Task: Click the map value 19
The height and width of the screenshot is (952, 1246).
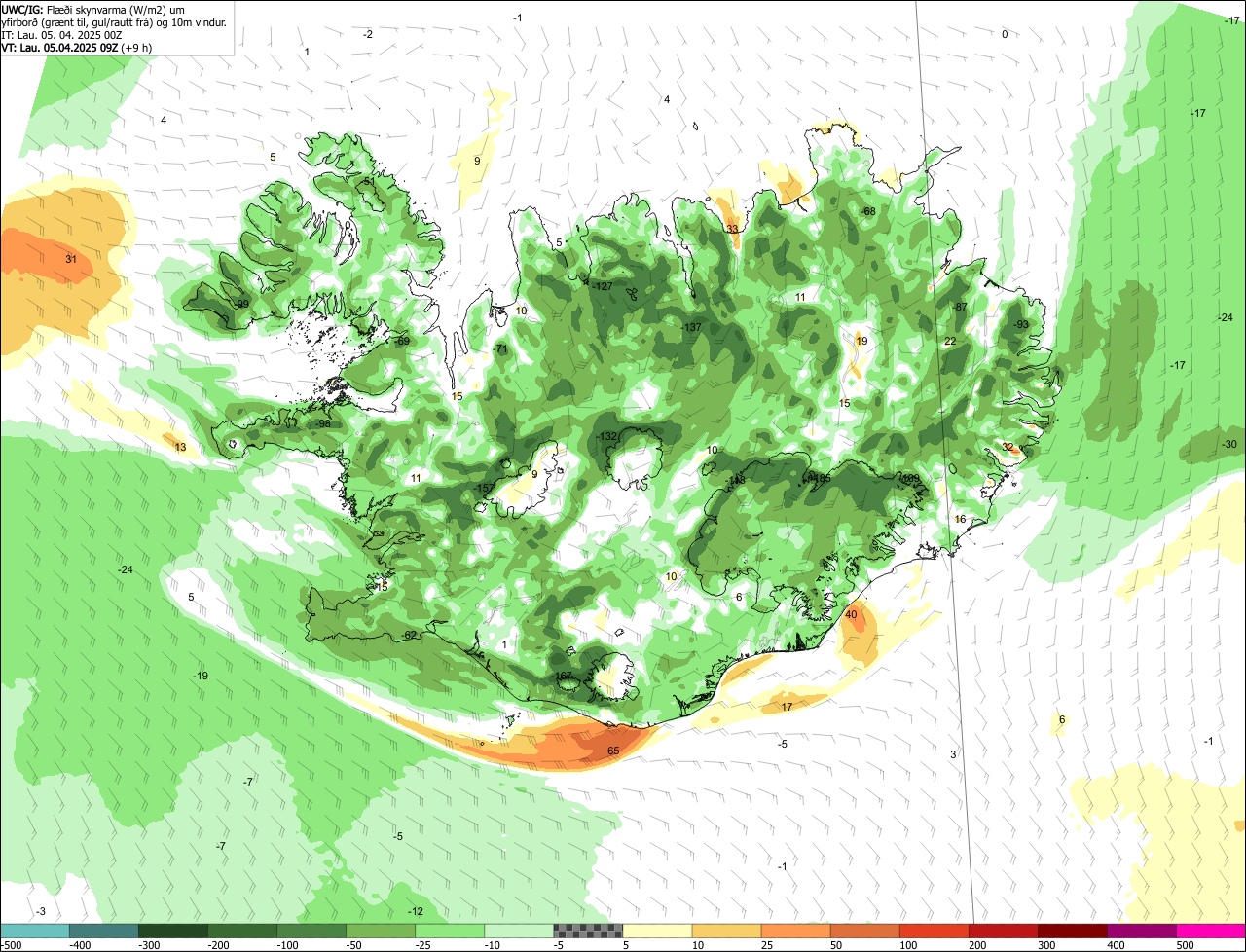Action: pyautogui.click(x=861, y=341)
